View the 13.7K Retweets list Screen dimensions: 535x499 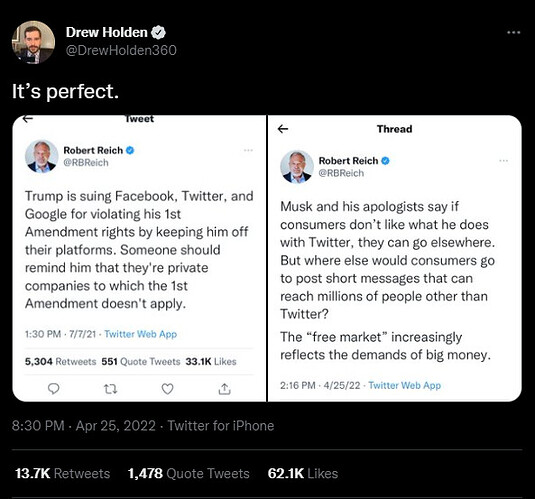(62, 473)
